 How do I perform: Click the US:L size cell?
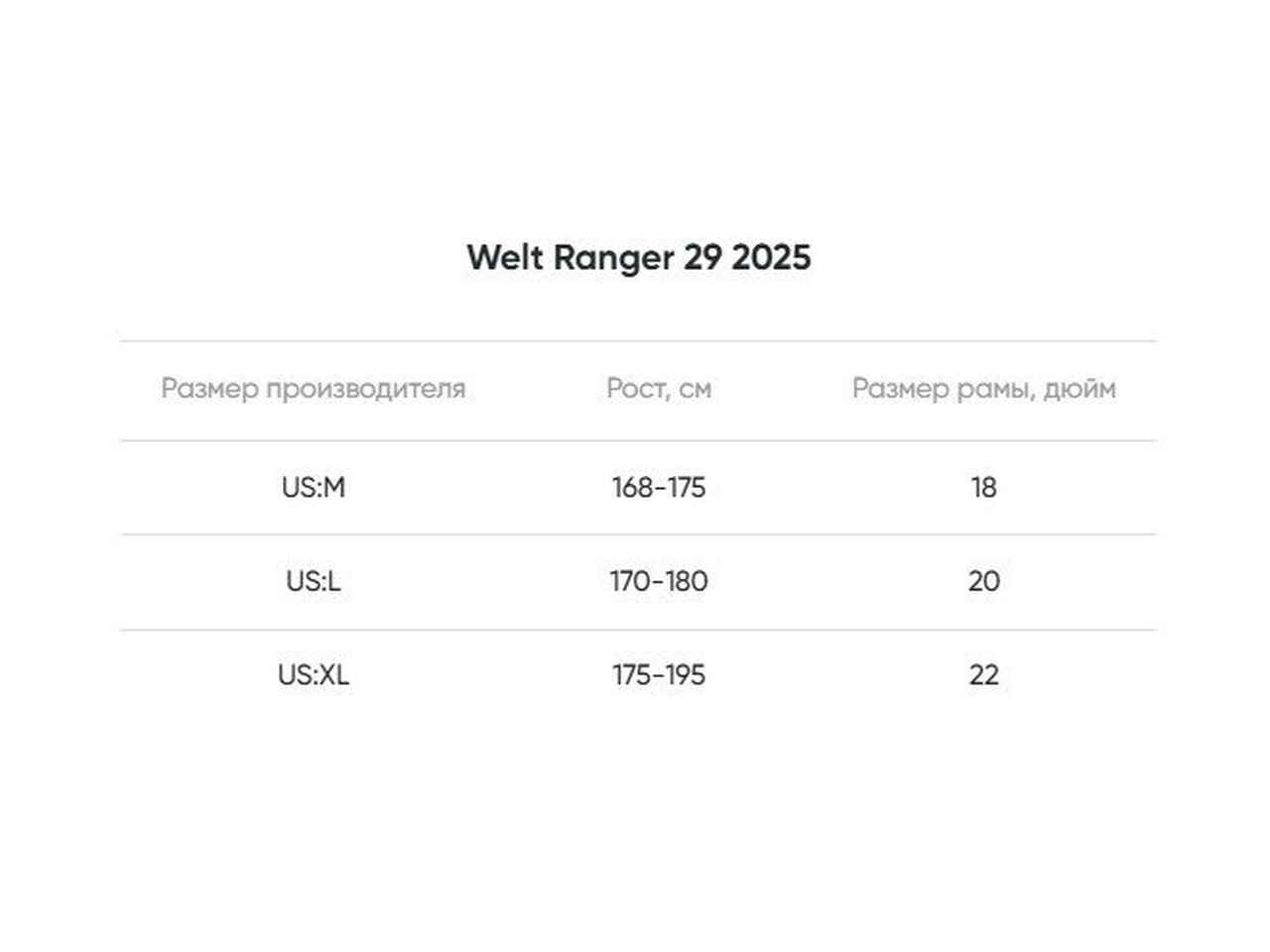click(x=313, y=581)
